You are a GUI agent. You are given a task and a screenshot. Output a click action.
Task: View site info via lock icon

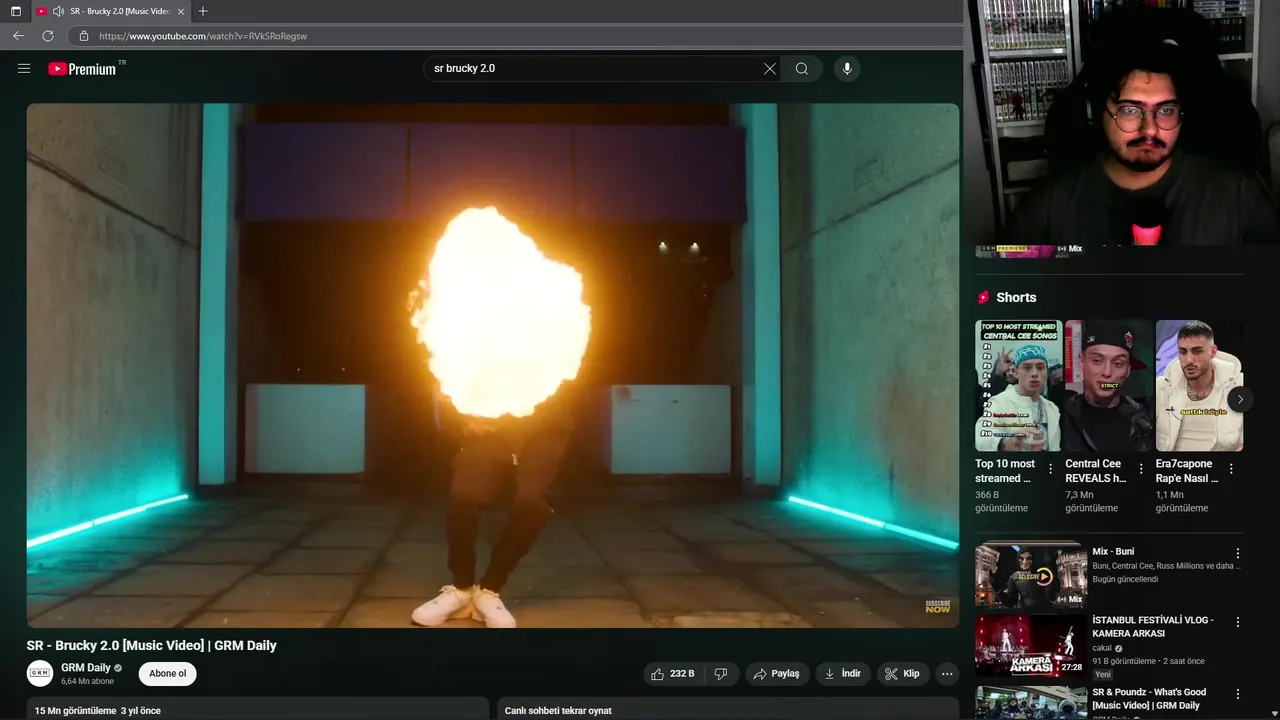pyautogui.click(x=84, y=35)
